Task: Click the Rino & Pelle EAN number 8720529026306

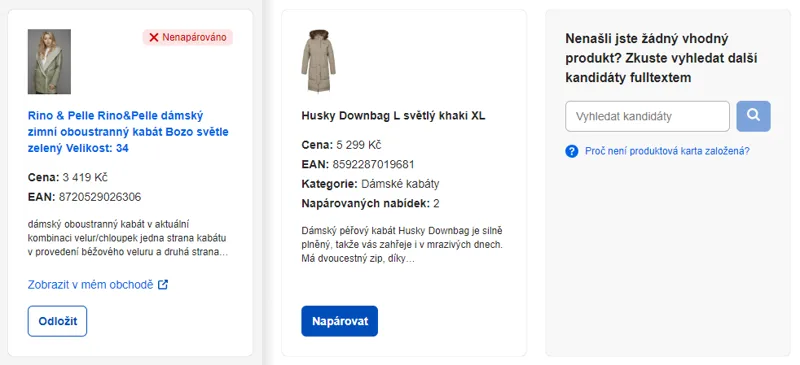Action: click(100, 197)
